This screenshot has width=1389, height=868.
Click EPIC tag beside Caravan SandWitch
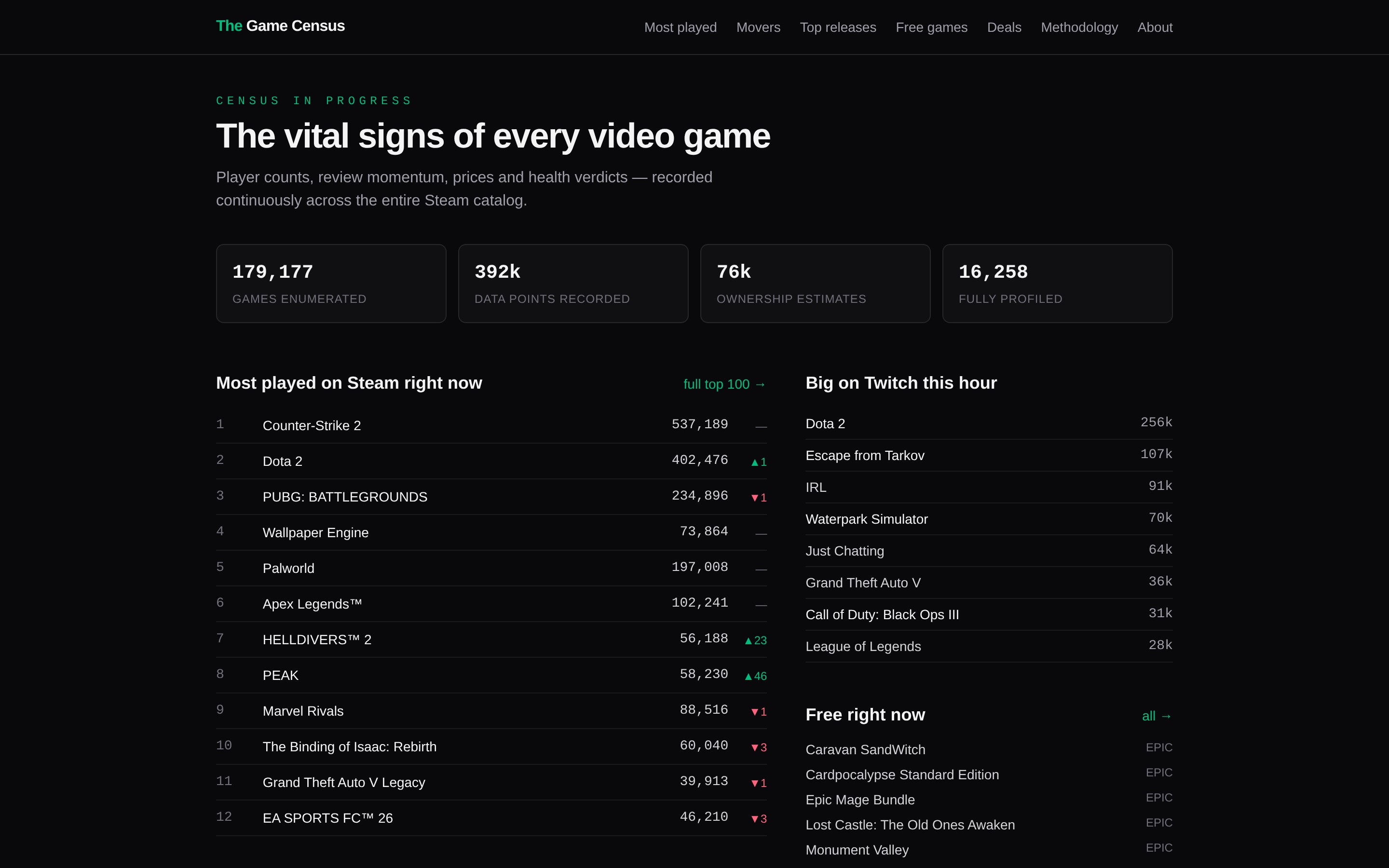click(1159, 747)
